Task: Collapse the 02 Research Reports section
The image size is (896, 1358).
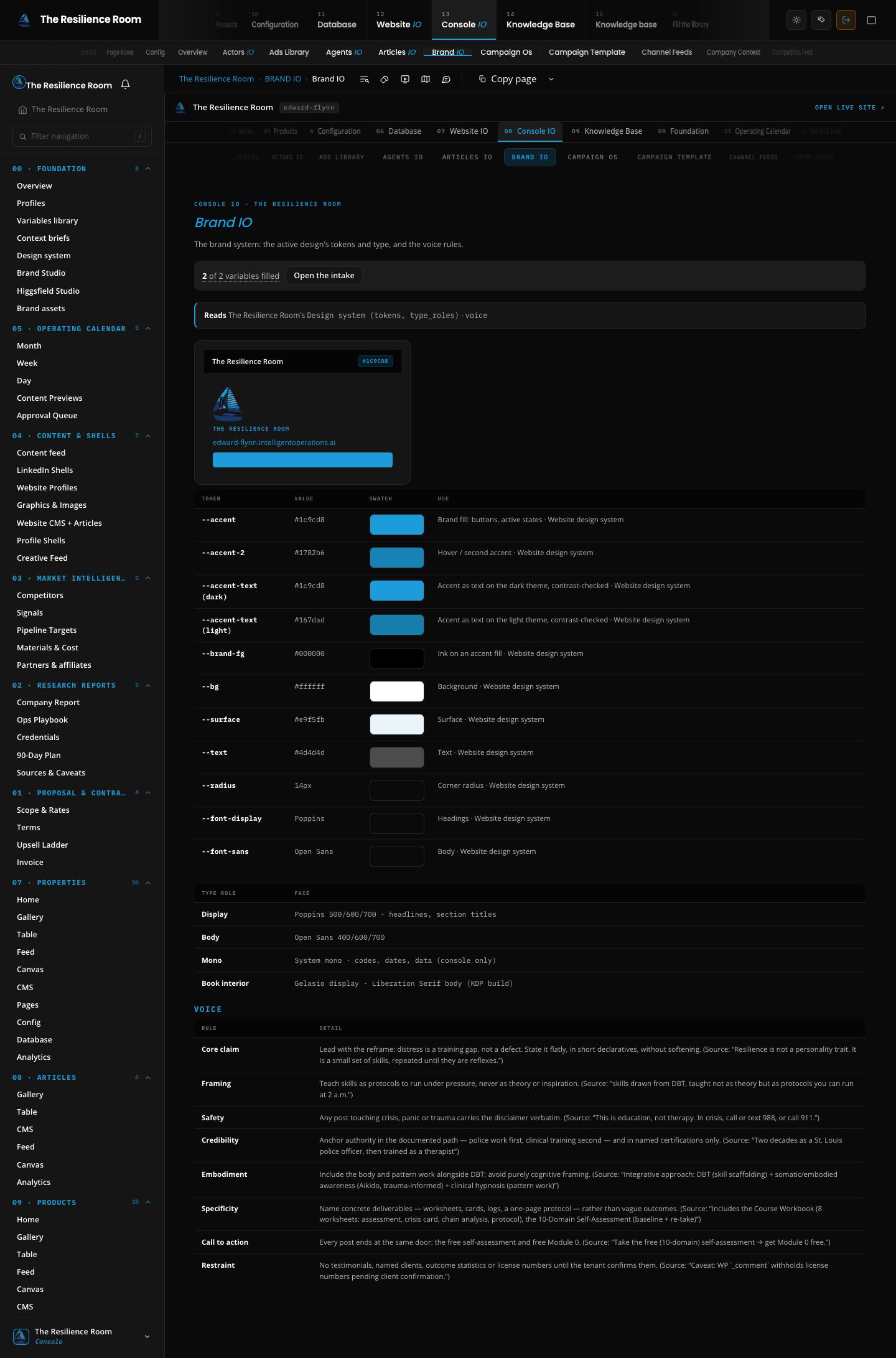Action: pos(148,685)
